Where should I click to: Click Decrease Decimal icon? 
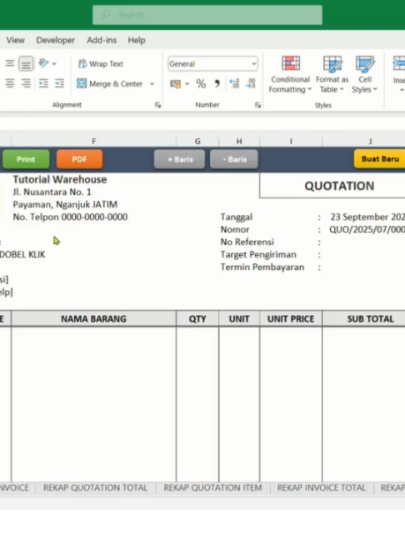[x=251, y=84]
